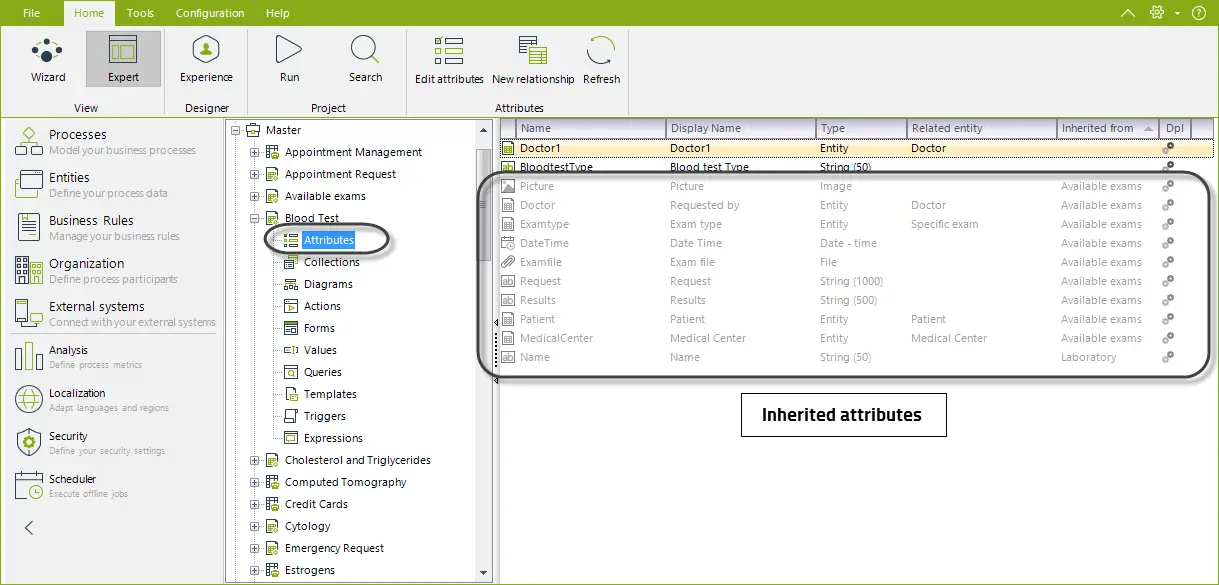Expand Cholesterol and Triglycerides node
Viewport: 1219px width, 585px height.
pos(255,460)
